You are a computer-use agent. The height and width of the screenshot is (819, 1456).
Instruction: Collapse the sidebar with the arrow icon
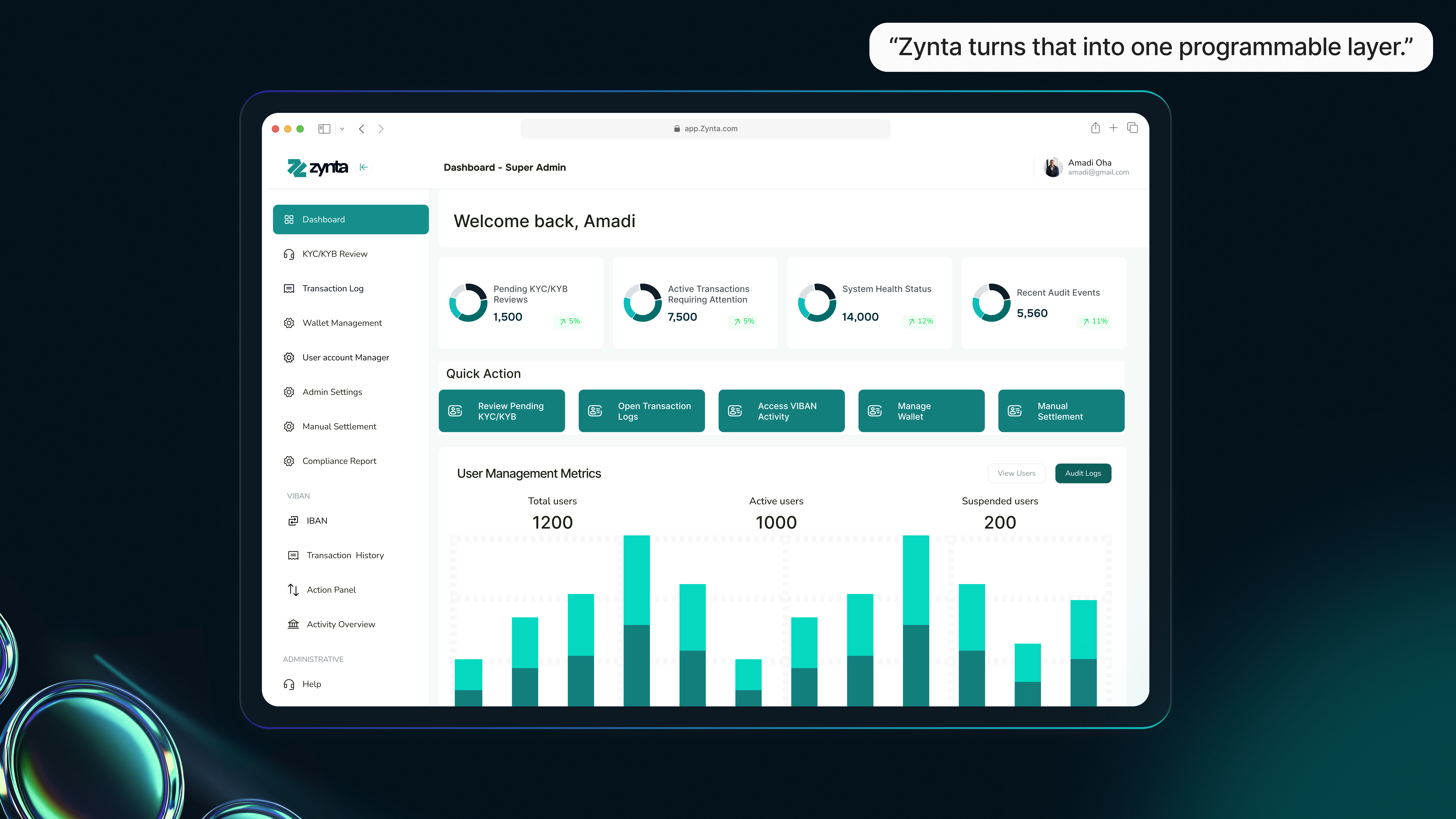[x=363, y=167]
